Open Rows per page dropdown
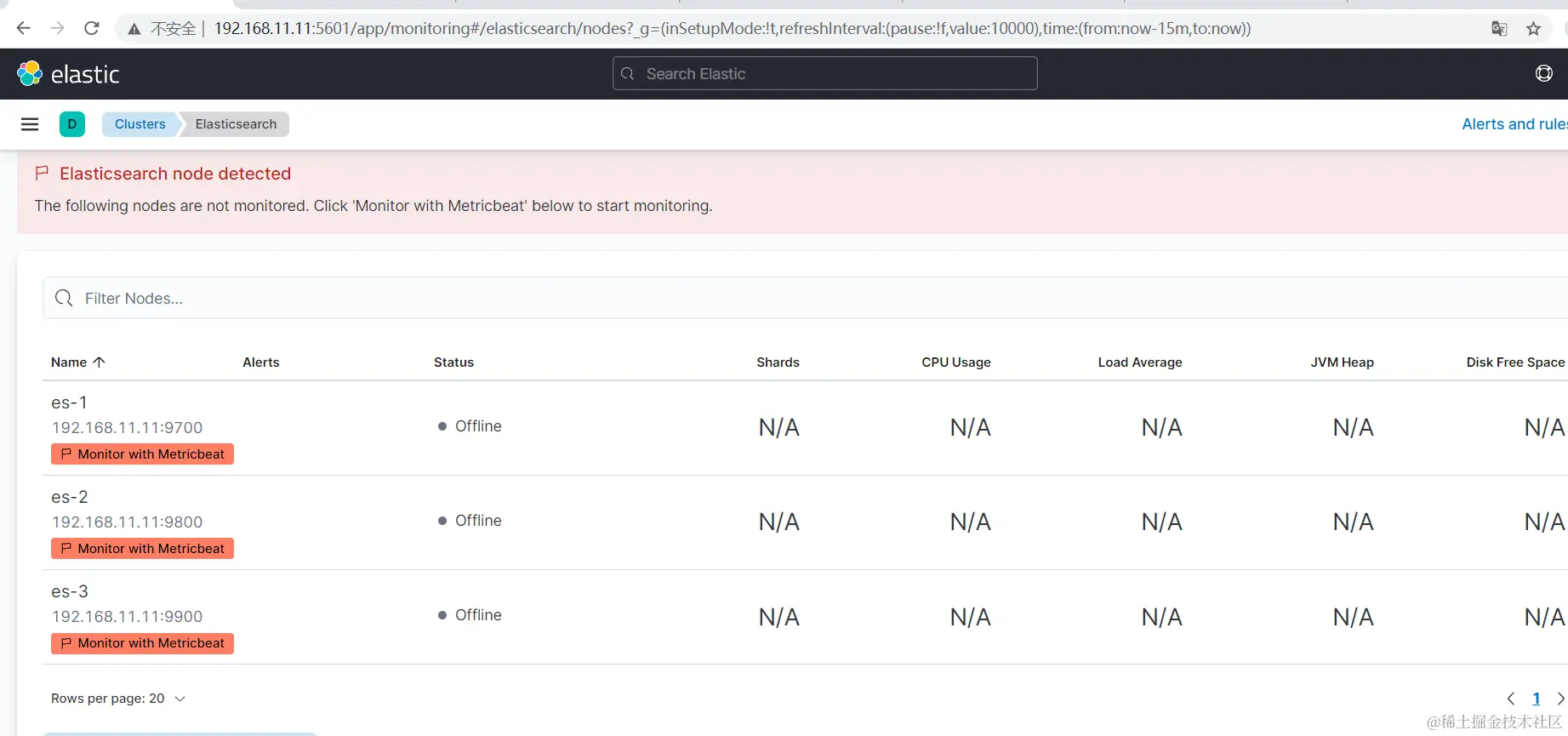 tap(118, 699)
